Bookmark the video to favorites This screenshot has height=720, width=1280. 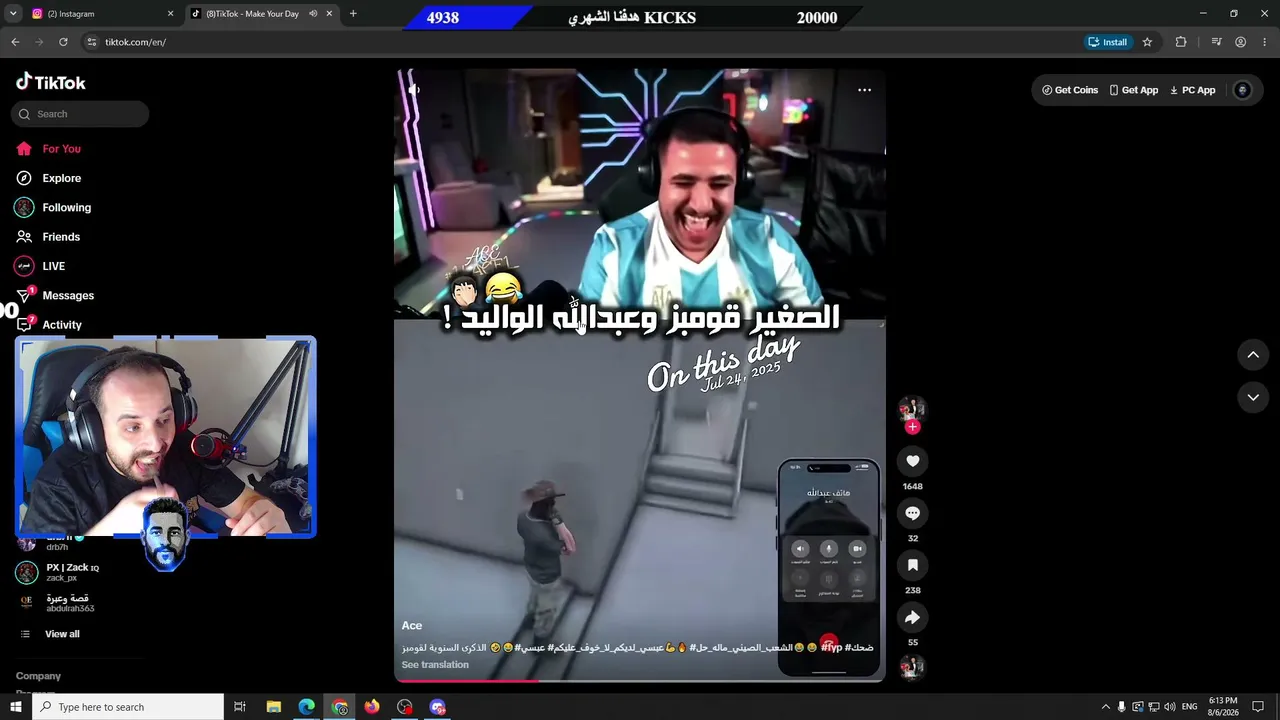click(912, 565)
